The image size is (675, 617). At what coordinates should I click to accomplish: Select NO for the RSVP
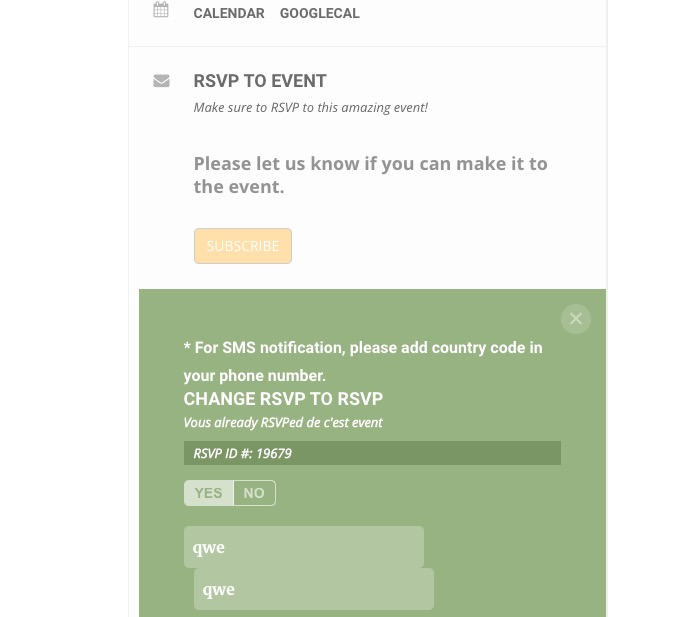coord(254,493)
